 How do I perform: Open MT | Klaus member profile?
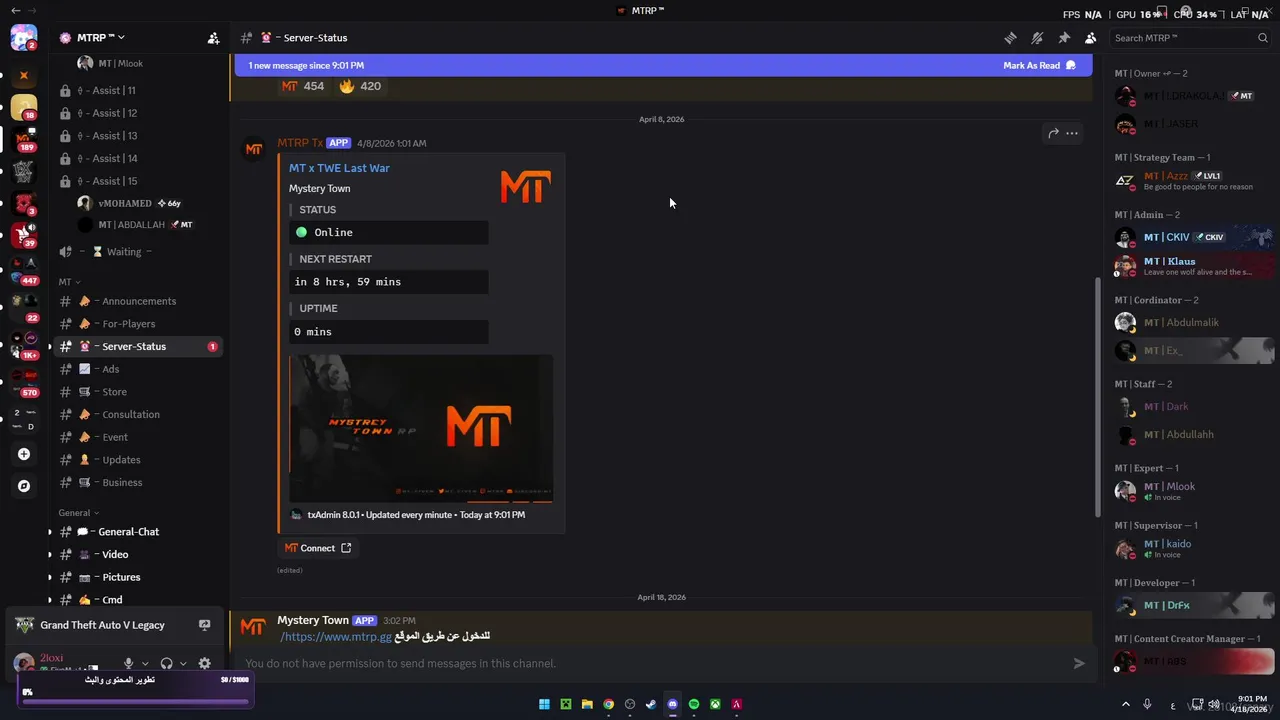click(x=1193, y=266)
